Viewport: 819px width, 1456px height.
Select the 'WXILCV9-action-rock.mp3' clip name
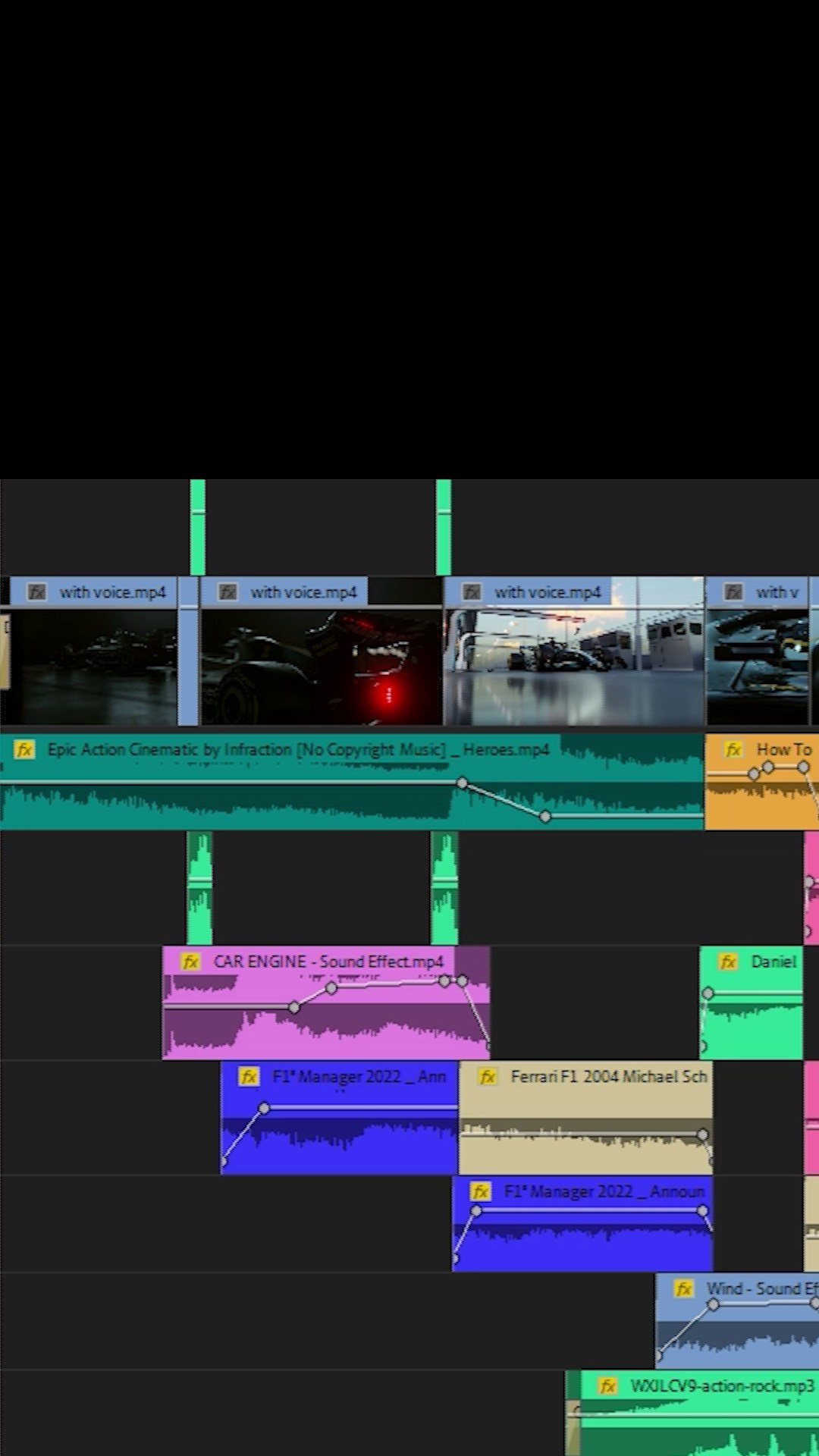(722, 1386)
